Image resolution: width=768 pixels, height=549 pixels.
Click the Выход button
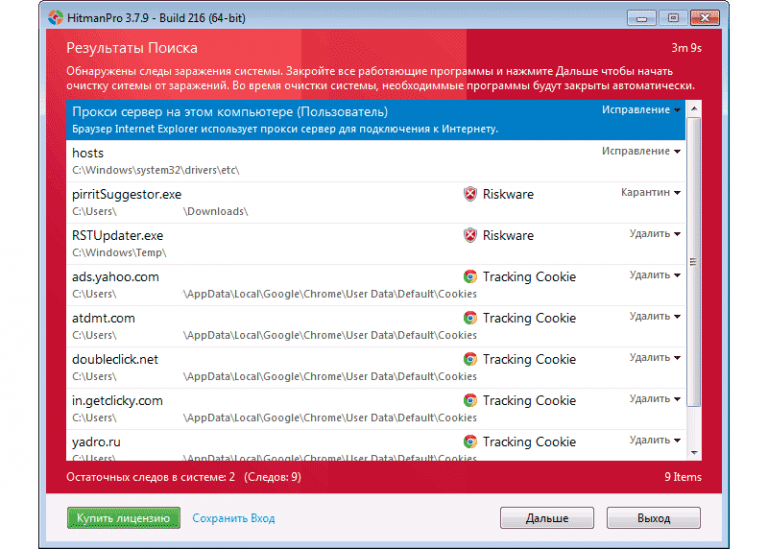(x=653, y=518)
